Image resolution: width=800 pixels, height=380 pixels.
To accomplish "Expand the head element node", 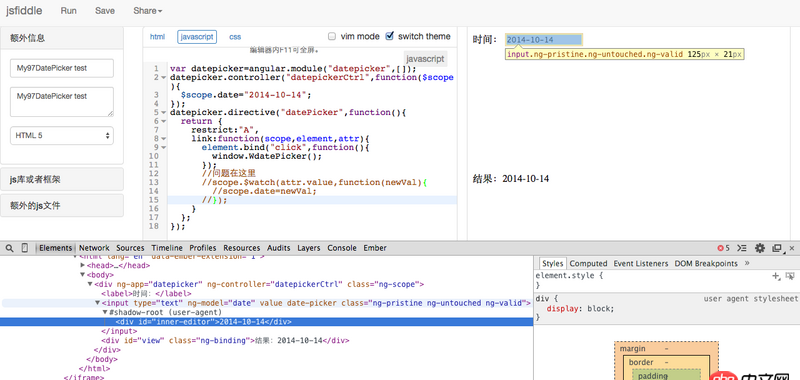I will tap(83, 266).
